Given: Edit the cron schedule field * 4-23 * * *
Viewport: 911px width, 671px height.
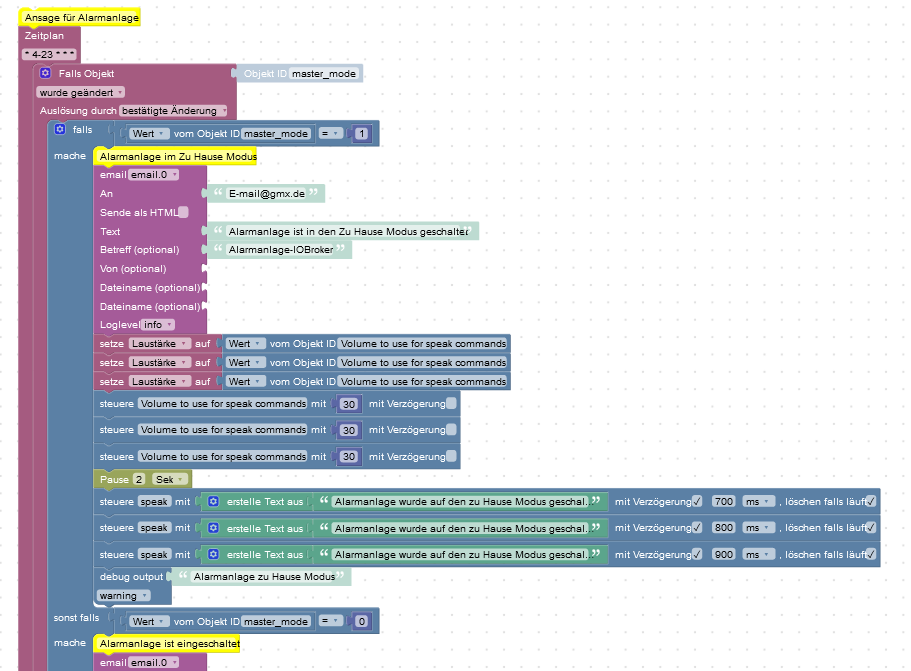Looking at the screenshot, I should (49, 54).
